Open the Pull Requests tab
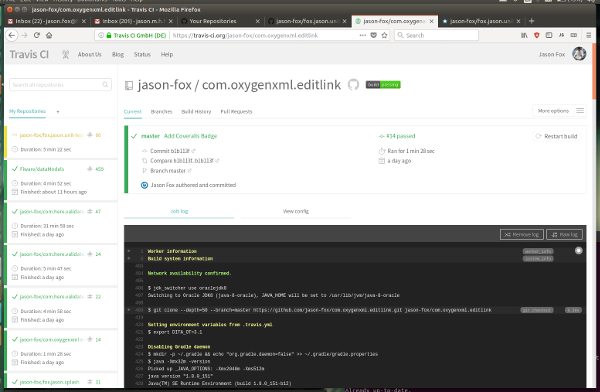This screenshot has width=600, height=392. tap(236, 111)
